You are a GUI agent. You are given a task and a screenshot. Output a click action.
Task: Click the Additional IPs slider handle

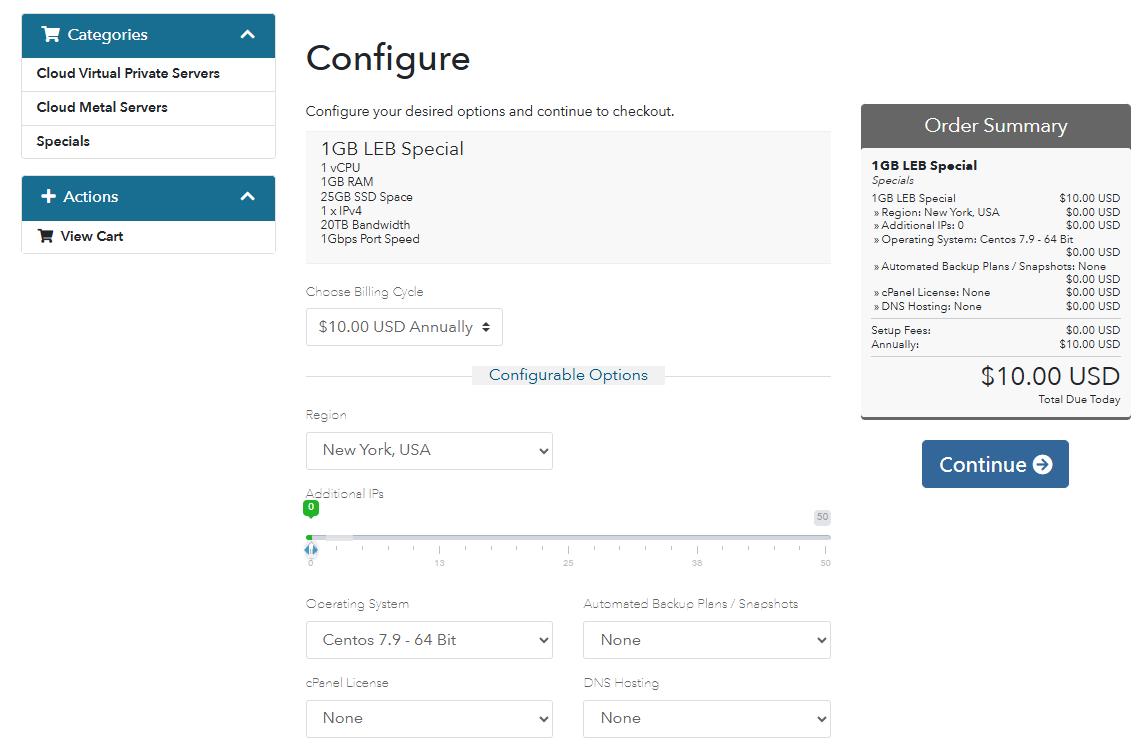pyautogui.click(x=311, y=548)
